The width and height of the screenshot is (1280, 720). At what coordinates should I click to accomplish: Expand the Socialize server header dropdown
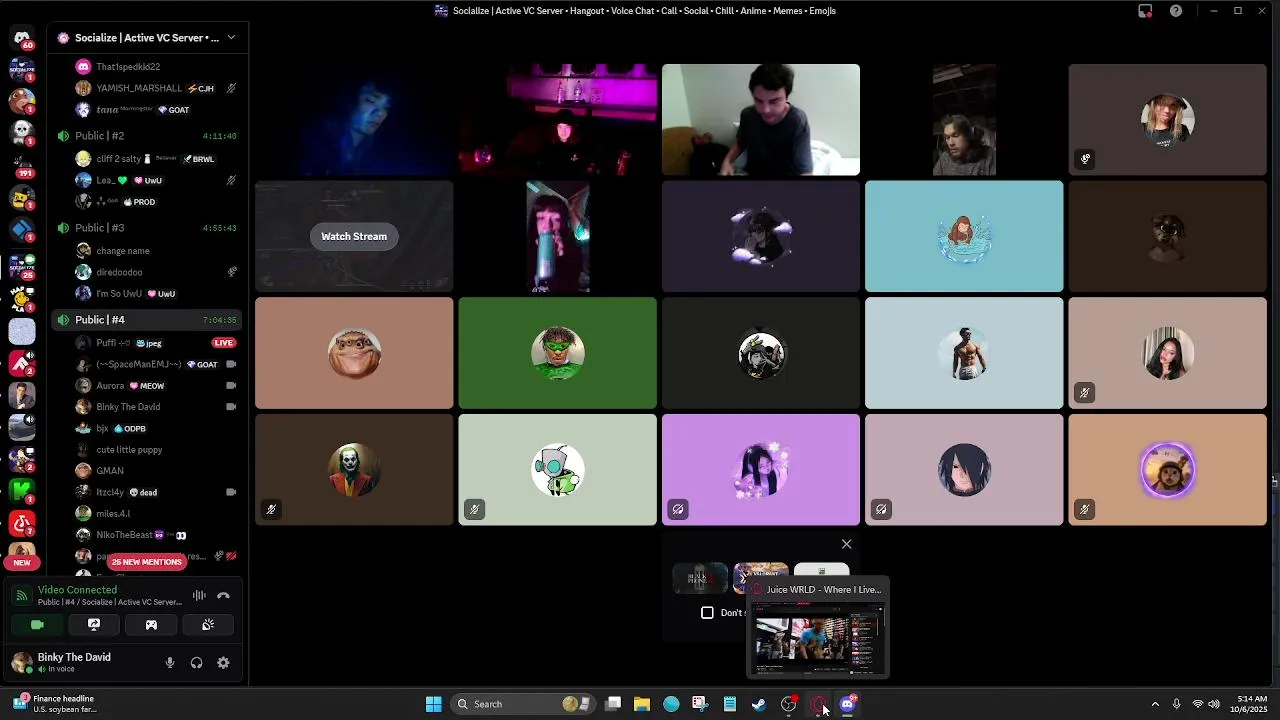tap(231, 38)
